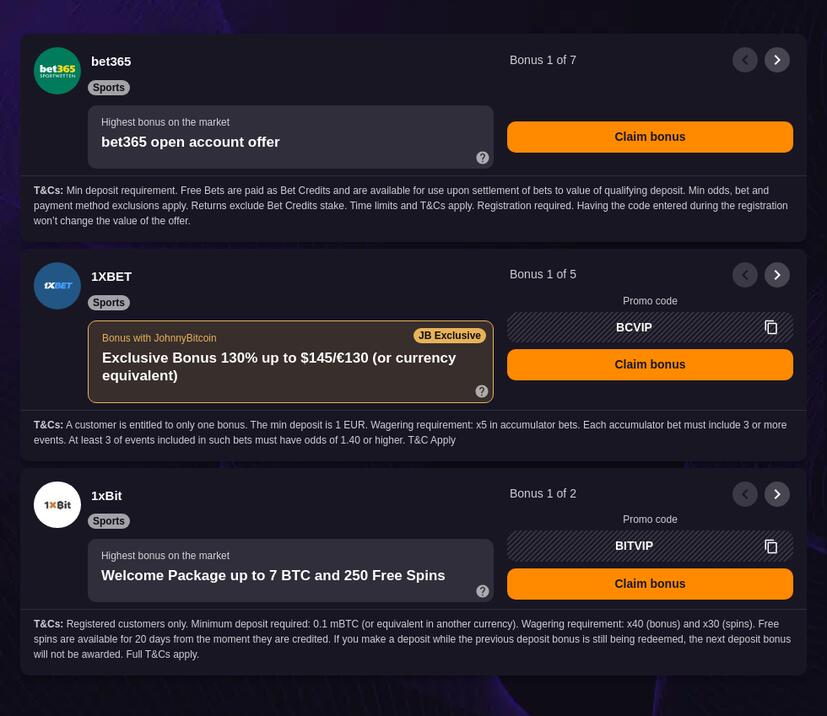Select the Sports tag under 1xBit
Screen dimensions: 827x716
tap(108, 520)
